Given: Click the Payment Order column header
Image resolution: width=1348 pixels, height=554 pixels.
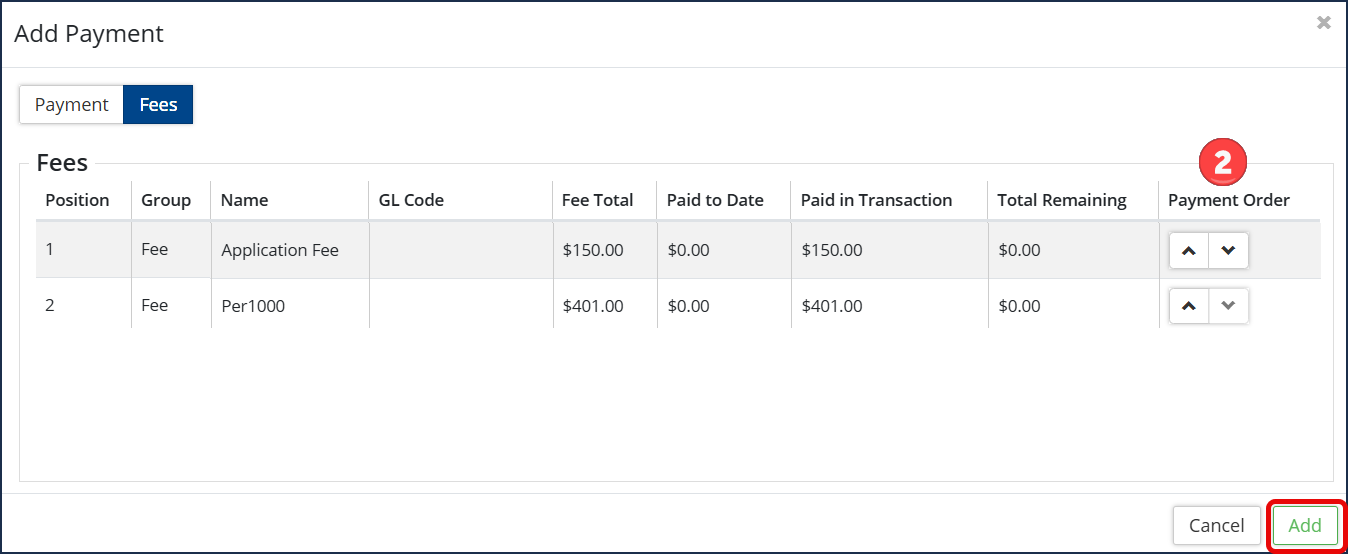Looking at the screenshot, I should click(x=1229, y=200).
